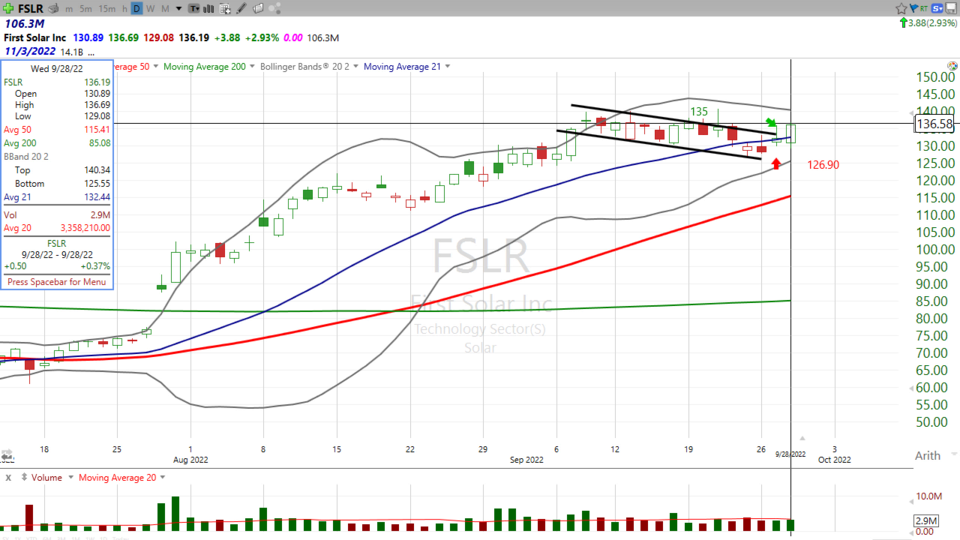Switch to Monthly (M) timeframe
Viewport: 960px width, 540px height.
coord(165,9)
